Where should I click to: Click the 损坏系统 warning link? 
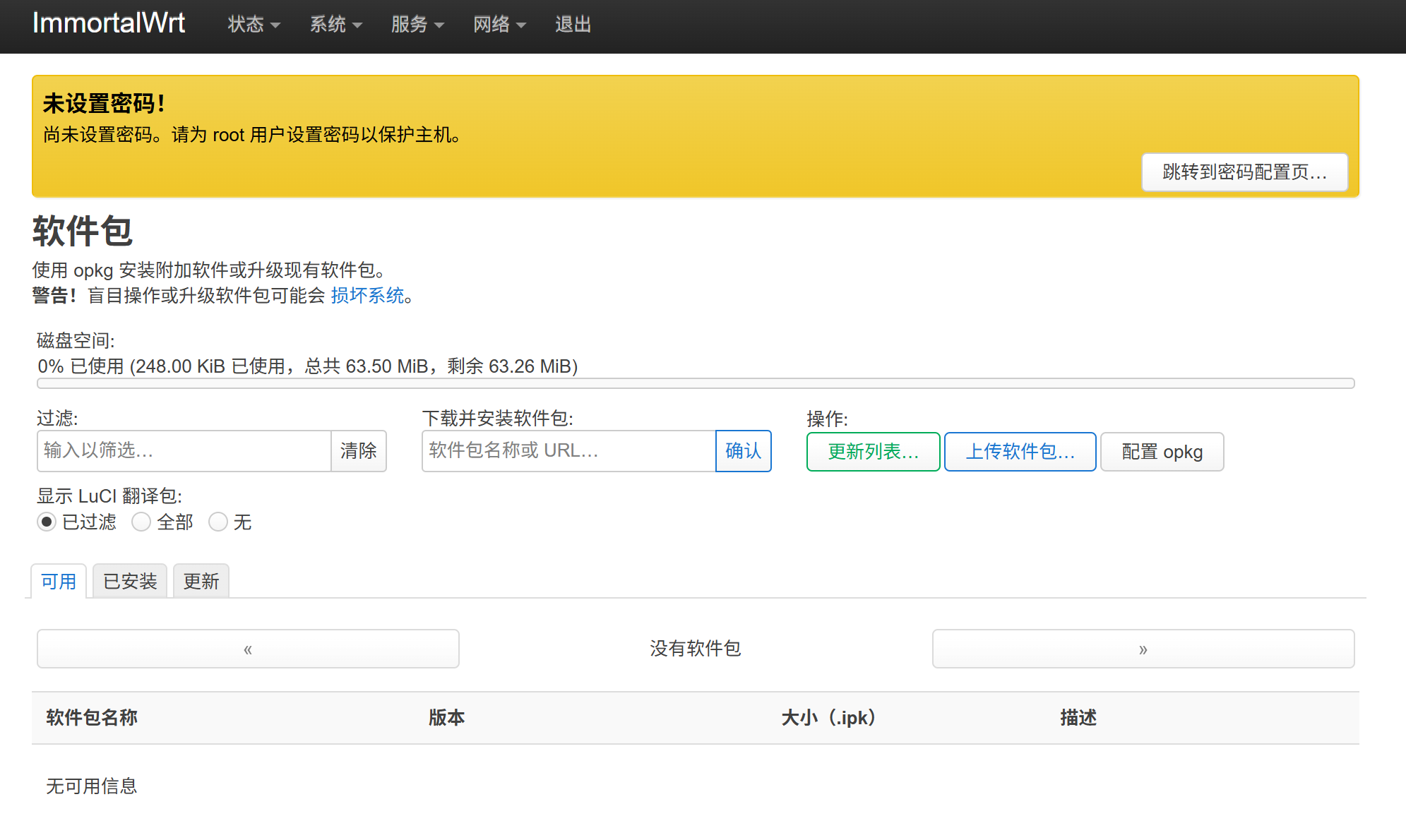coord(367,295)
